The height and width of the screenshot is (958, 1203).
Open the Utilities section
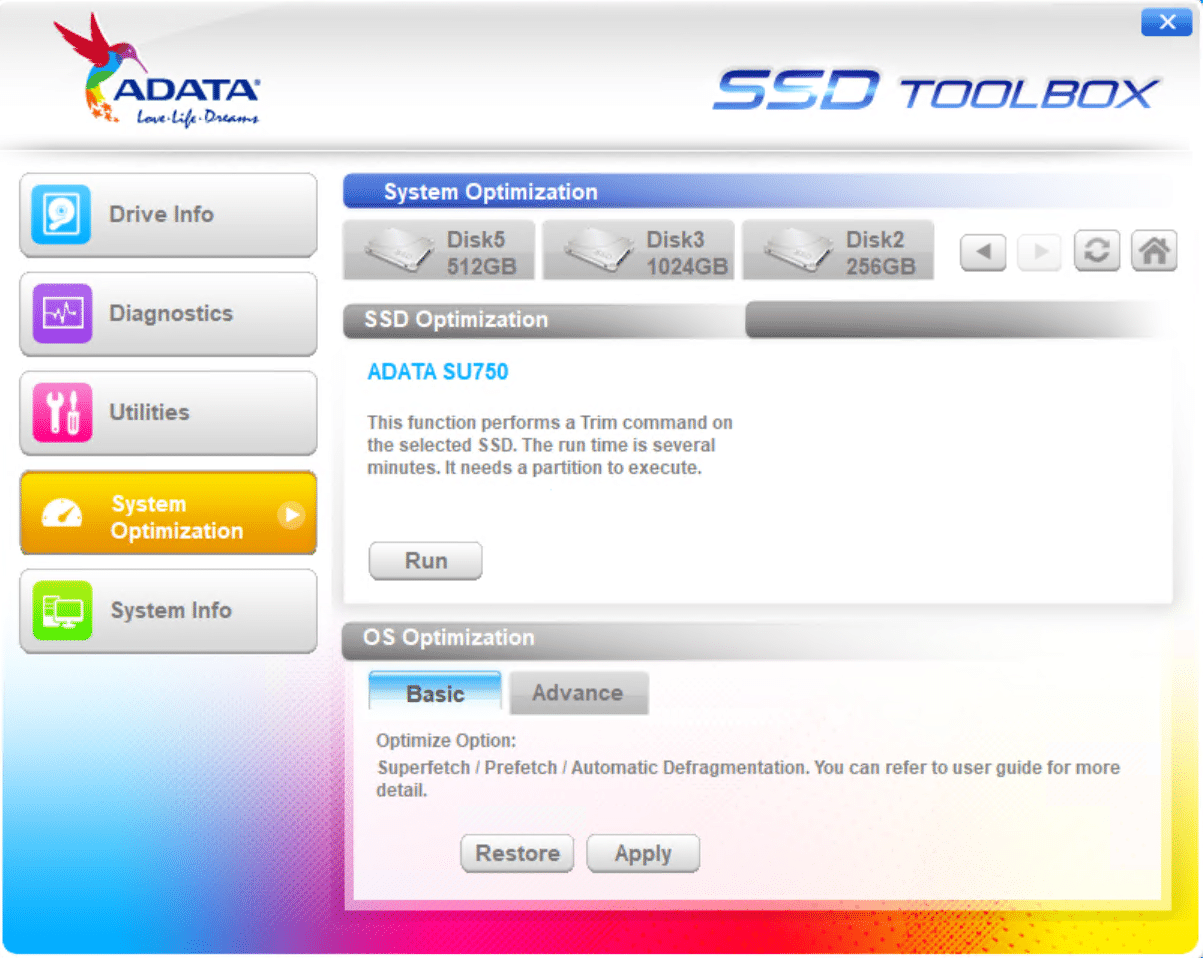tap(168, 412)
